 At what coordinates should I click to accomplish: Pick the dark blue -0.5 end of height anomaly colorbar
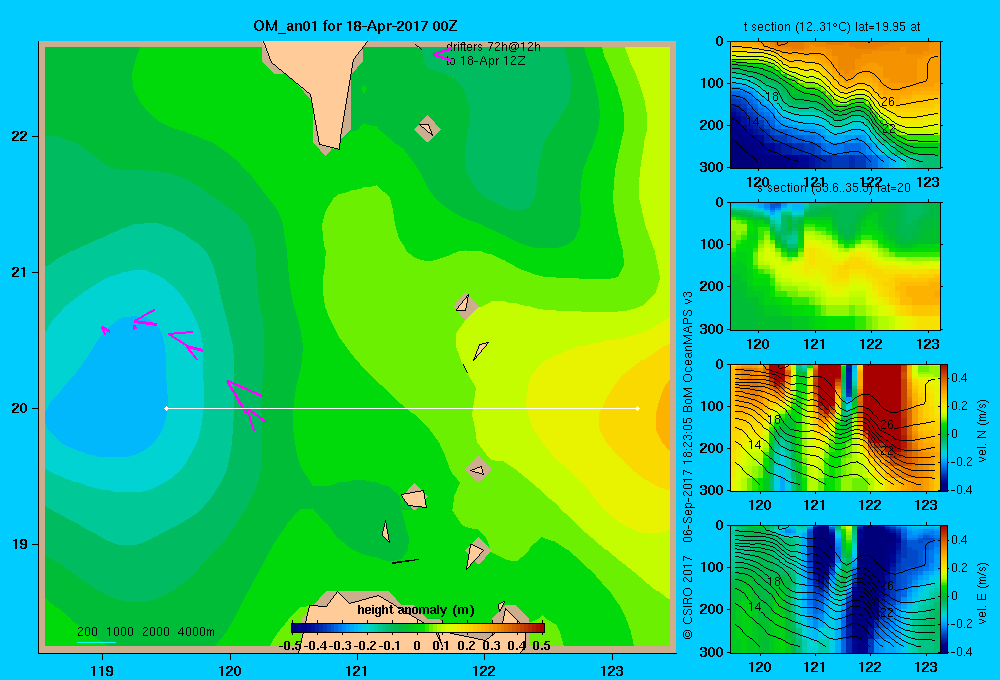[295, 628]
